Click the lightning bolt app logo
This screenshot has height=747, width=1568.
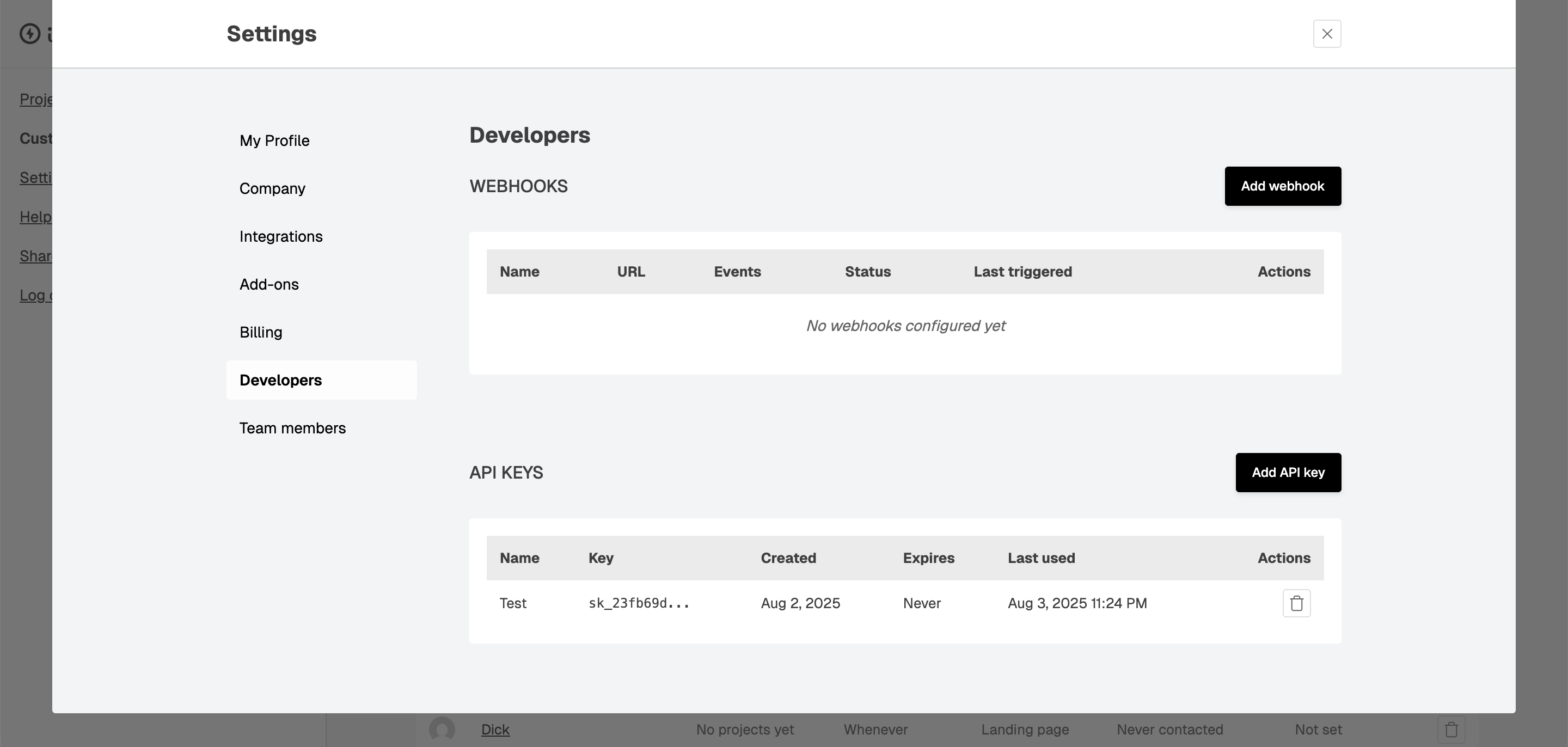pos(30,33)
